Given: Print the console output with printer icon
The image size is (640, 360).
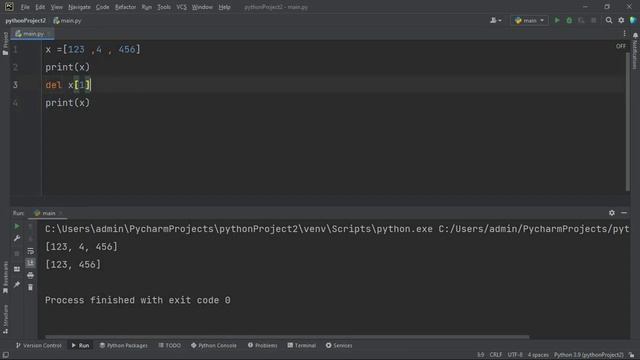Looking at the screenshot, I should [x=31, y=276].
